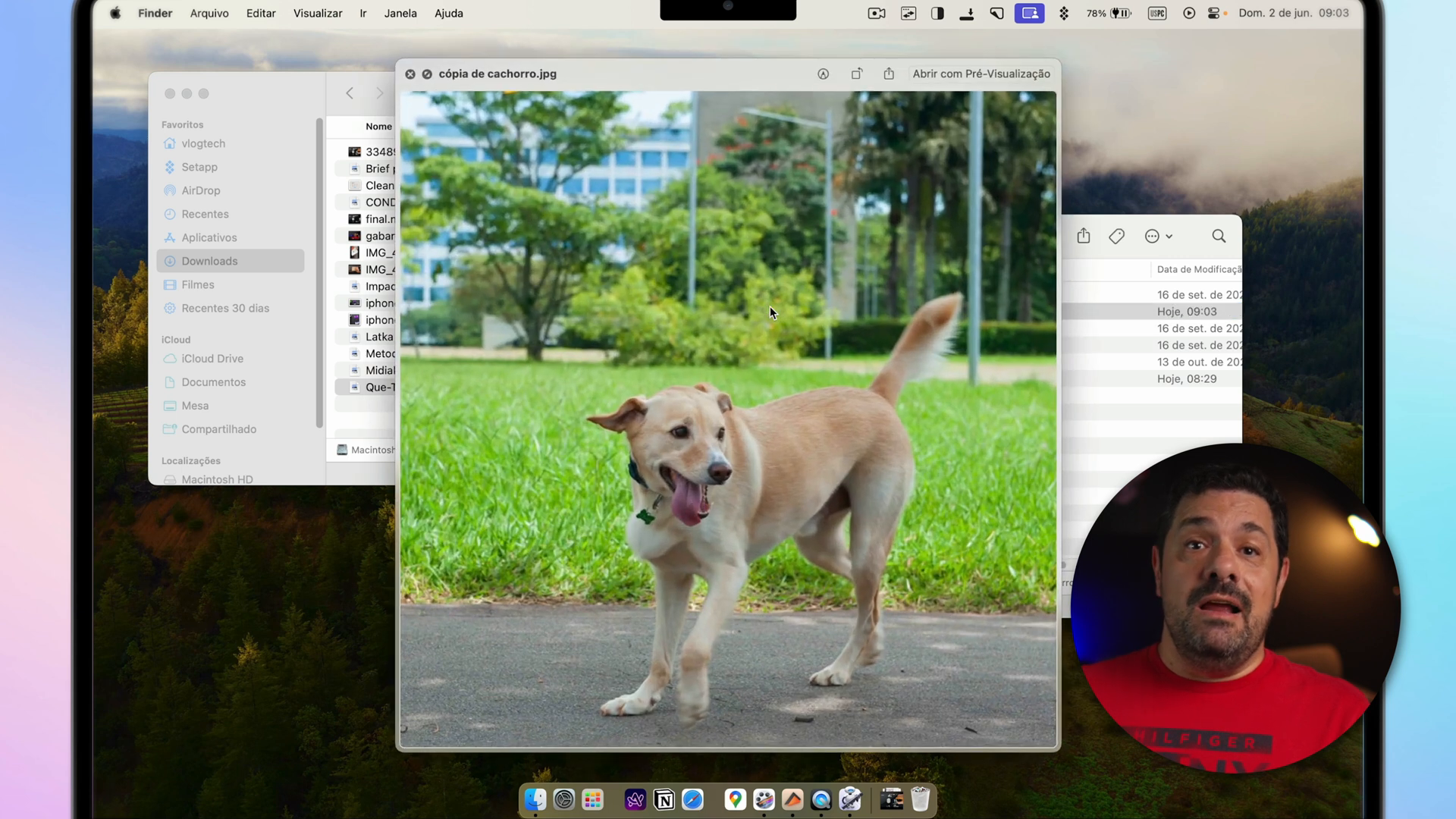Open System Settings from the Dock

coord(564,799)
